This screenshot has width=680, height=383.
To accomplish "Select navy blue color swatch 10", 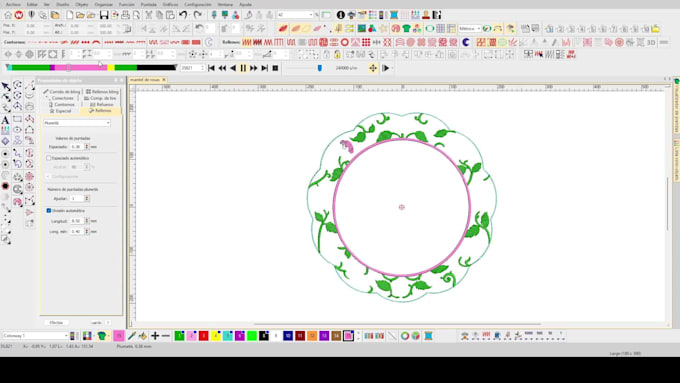I will (288, 336).
